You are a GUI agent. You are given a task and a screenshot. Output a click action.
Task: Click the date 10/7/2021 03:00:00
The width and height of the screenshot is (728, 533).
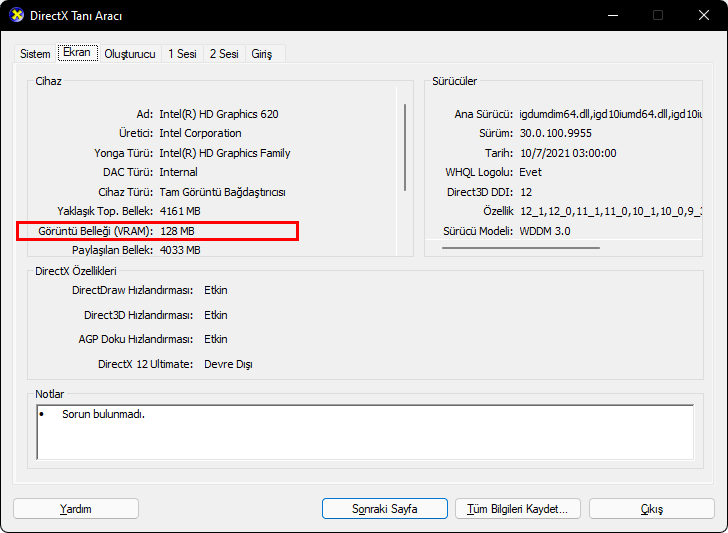[568, 153]
